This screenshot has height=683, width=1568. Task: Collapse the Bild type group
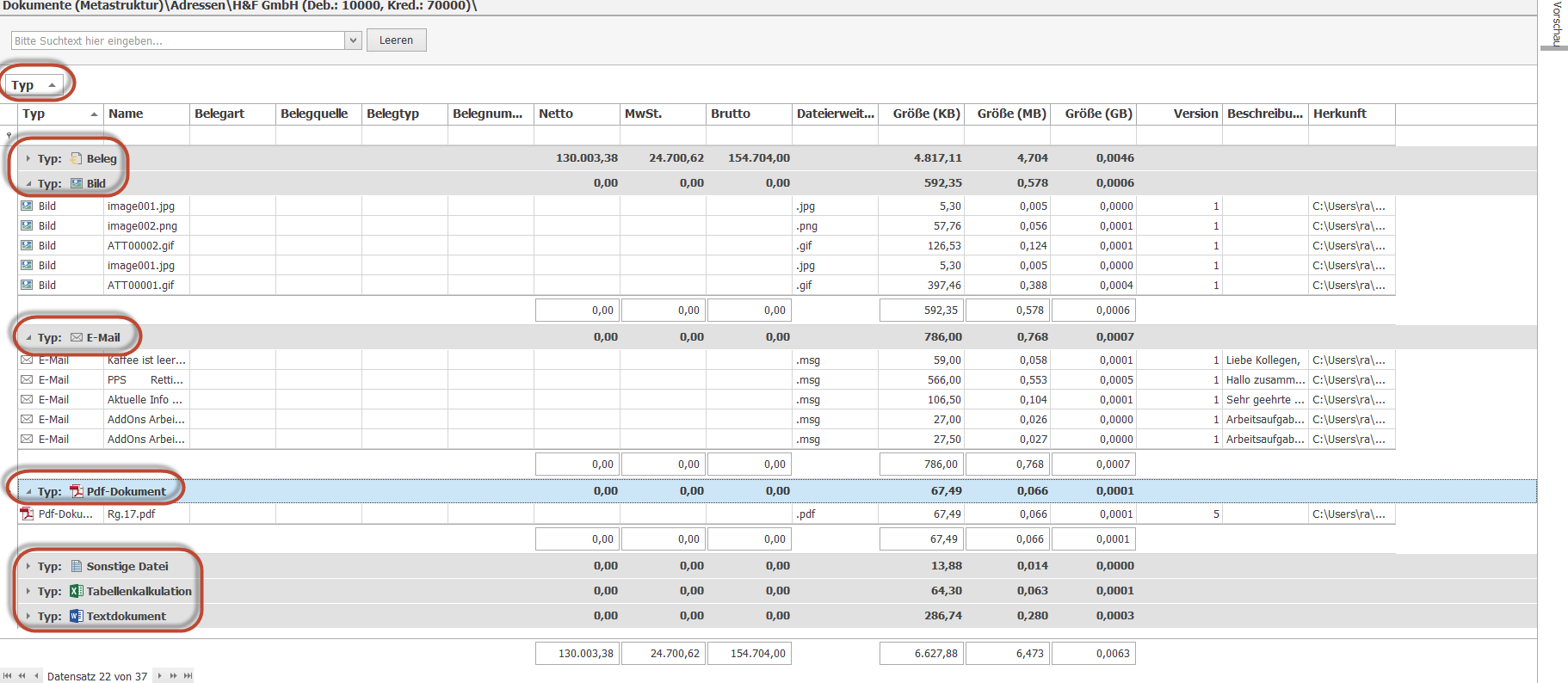[28, 183]
